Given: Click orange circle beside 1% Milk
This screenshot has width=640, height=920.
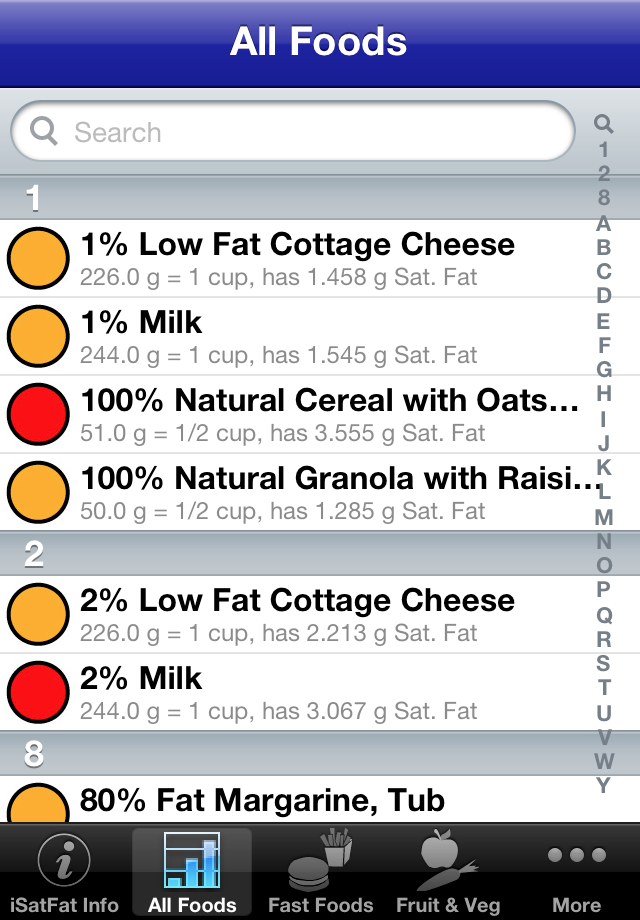Looking at the screenshot, I should click(38, 337).
